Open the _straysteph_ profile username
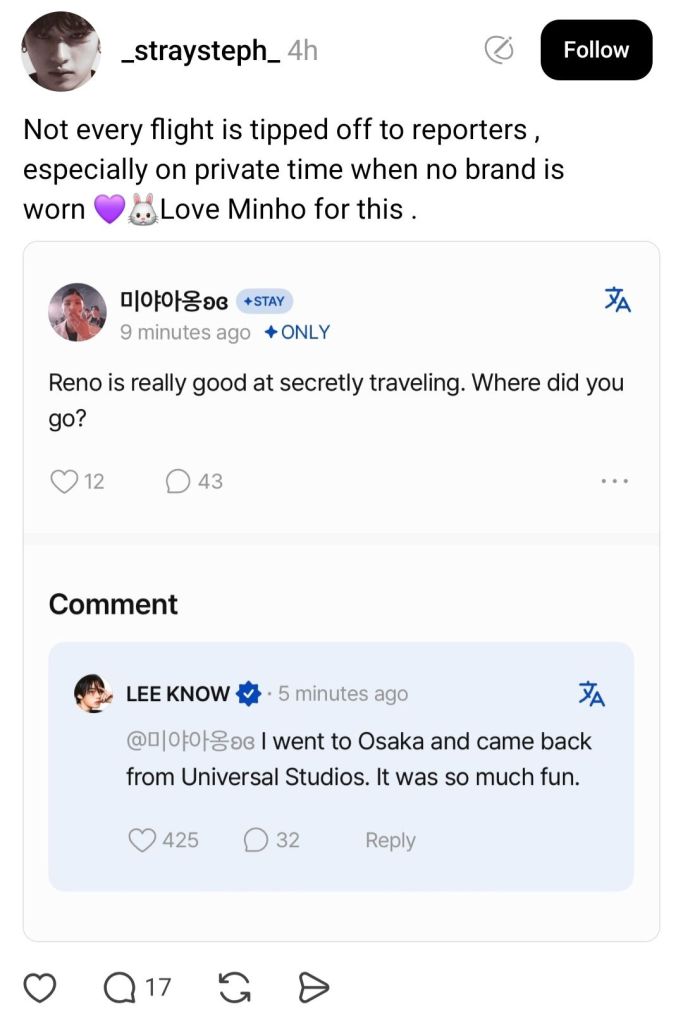This screenshot has width=683, height=1024. click(x=199, y=50)
